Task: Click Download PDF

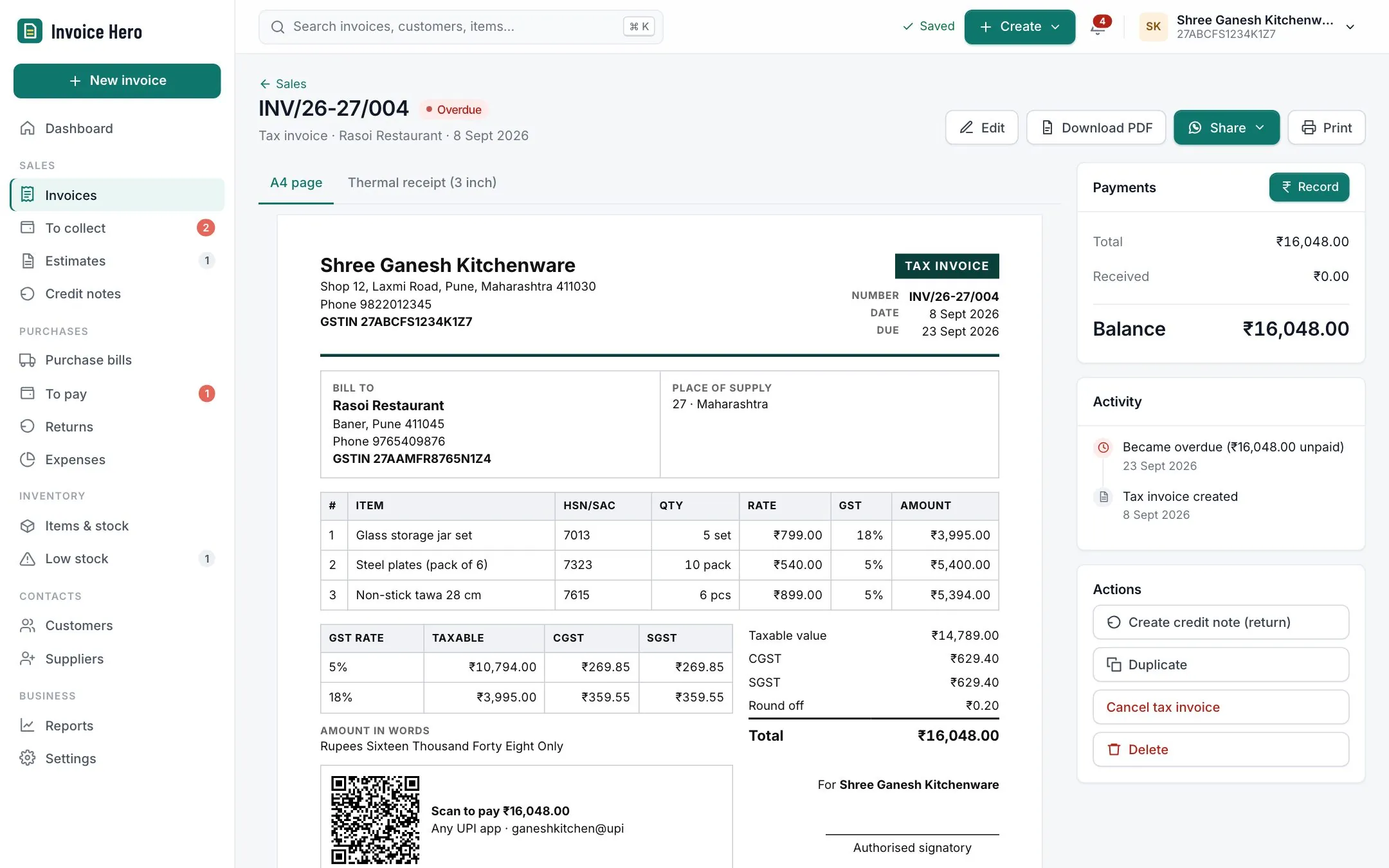Action: 1096,128
